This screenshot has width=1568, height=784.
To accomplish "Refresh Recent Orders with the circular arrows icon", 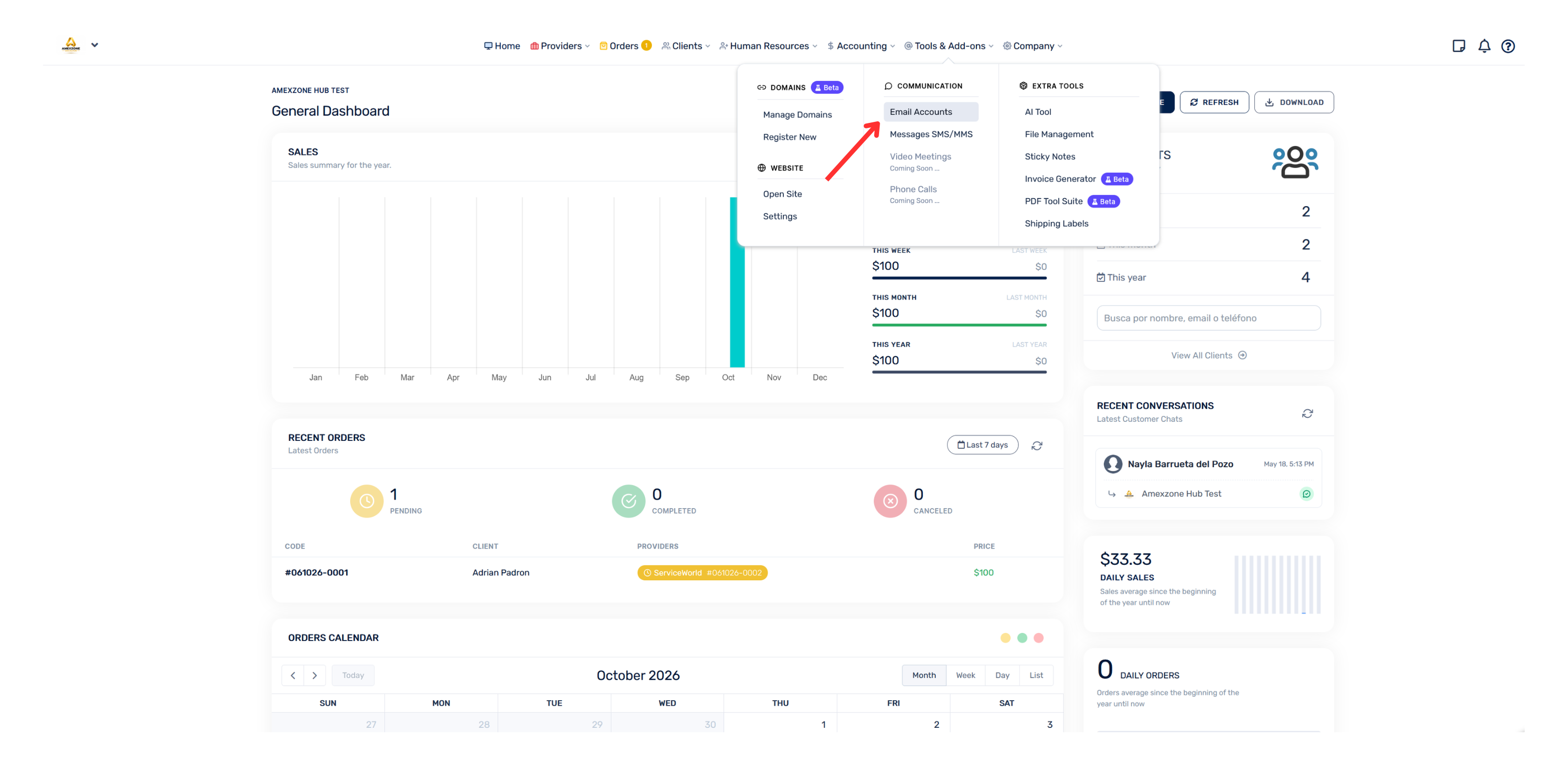I will tap(1037, 445).
